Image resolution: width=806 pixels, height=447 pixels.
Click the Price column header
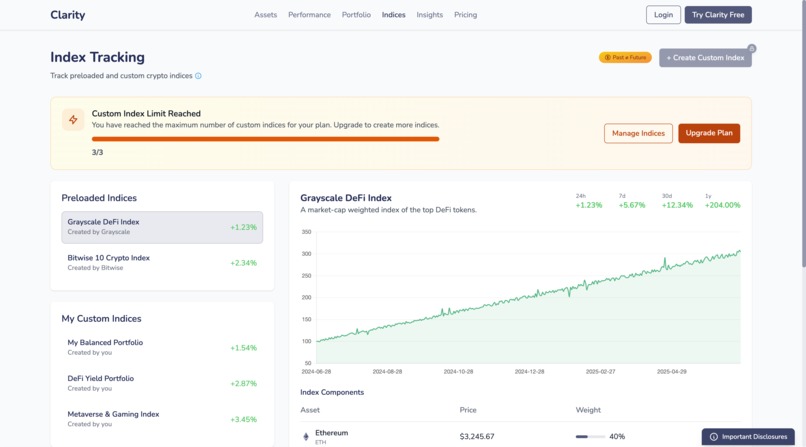(468, 410)
